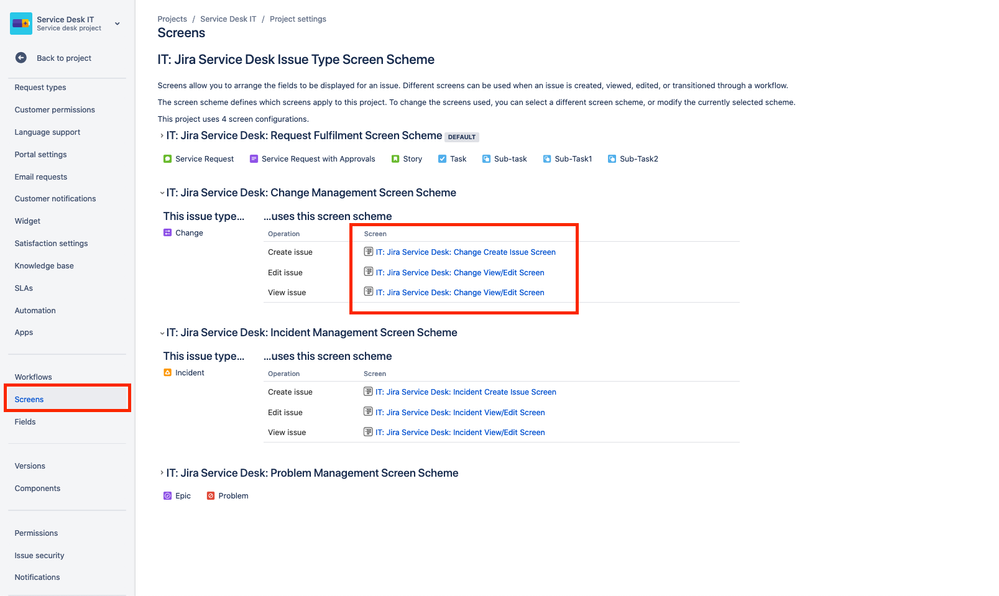Click the Back to project arrow icon

[21, 57]
